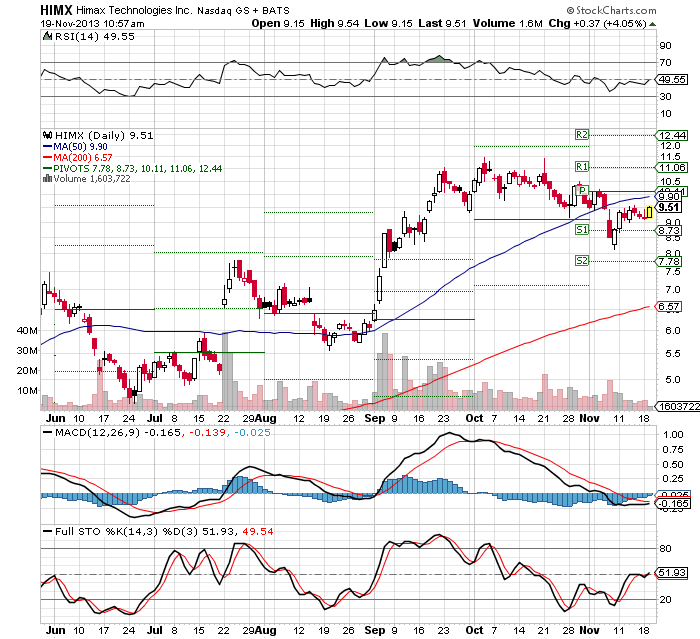
Task: Click the HIMX (Daily) 9.51 legend label
Action: [104, 135]
